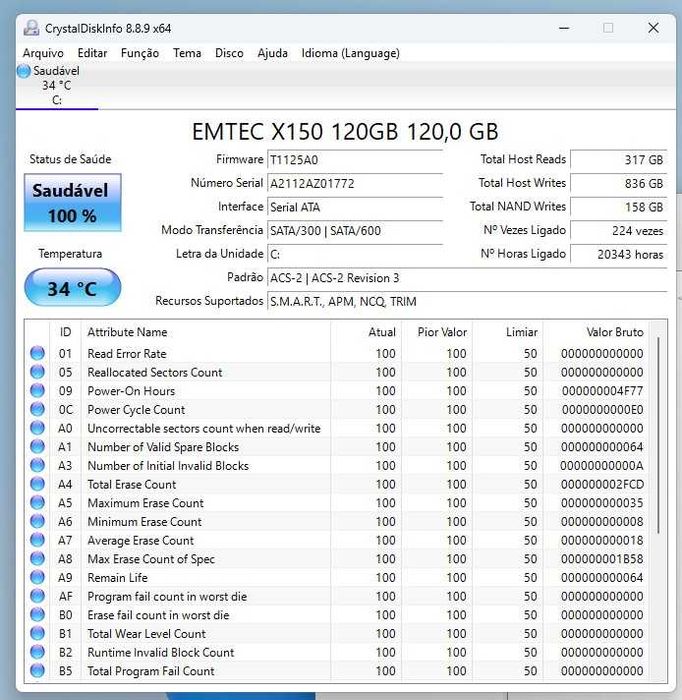Screen dimensions: 682x700
Task: Click the Total NAND Writes value 158 GB
Action: [x=619, y=207]
